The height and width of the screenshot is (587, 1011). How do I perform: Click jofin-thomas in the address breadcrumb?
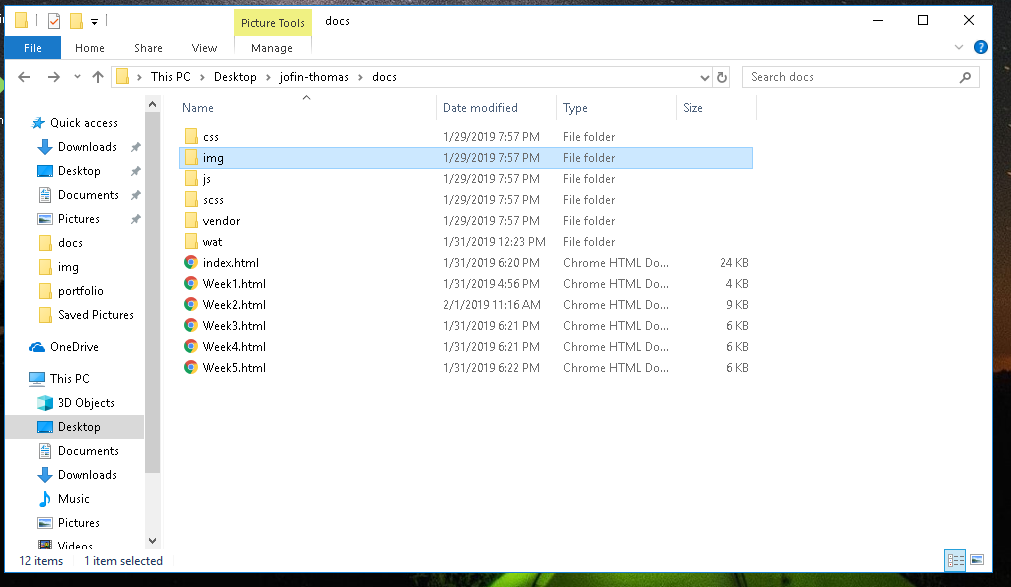(314, 77)
